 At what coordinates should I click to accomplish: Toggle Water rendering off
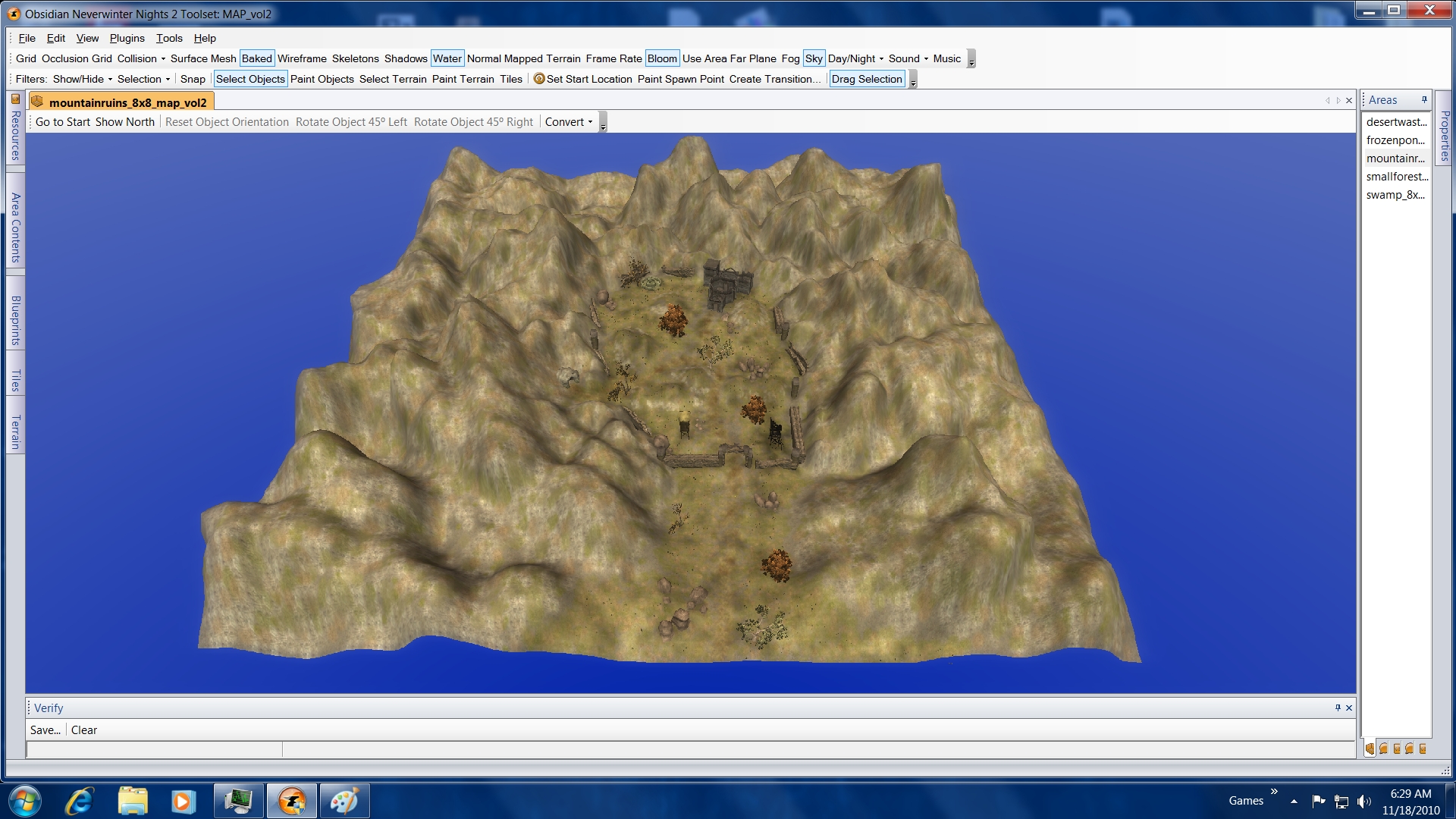point(447,58)
